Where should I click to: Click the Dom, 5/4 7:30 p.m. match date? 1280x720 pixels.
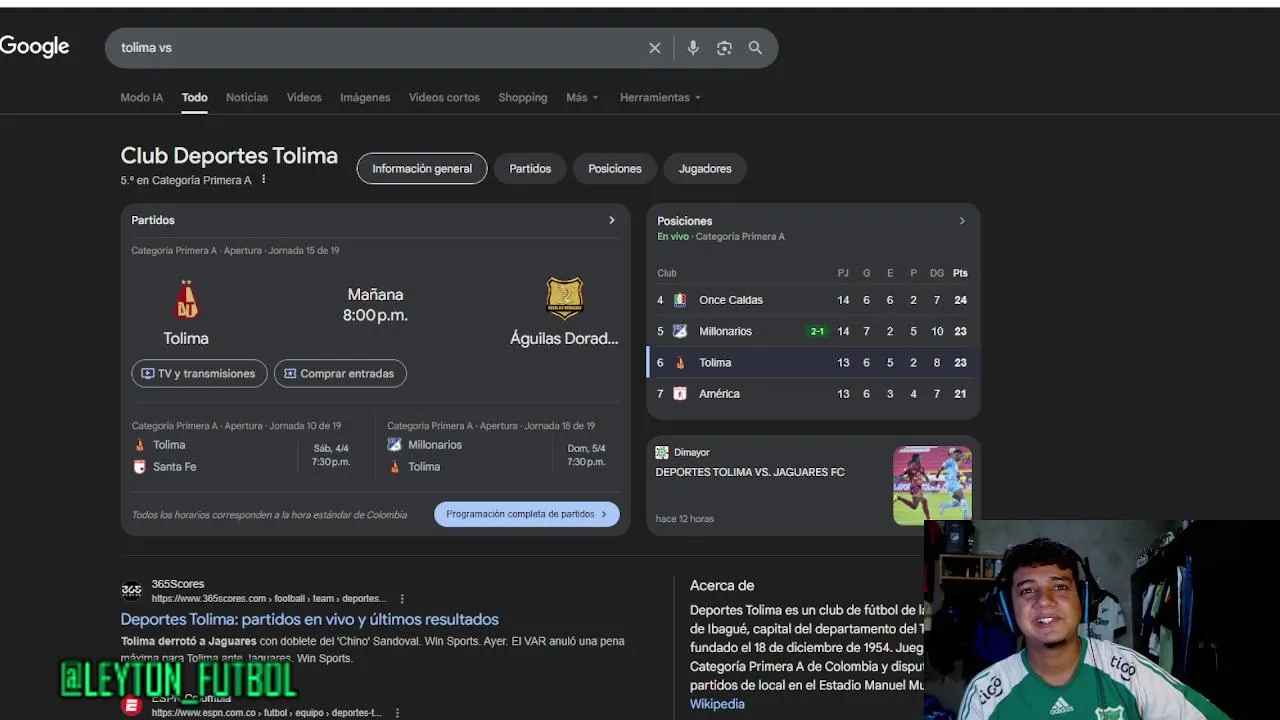pyautogui.click(x=586, y=455)
